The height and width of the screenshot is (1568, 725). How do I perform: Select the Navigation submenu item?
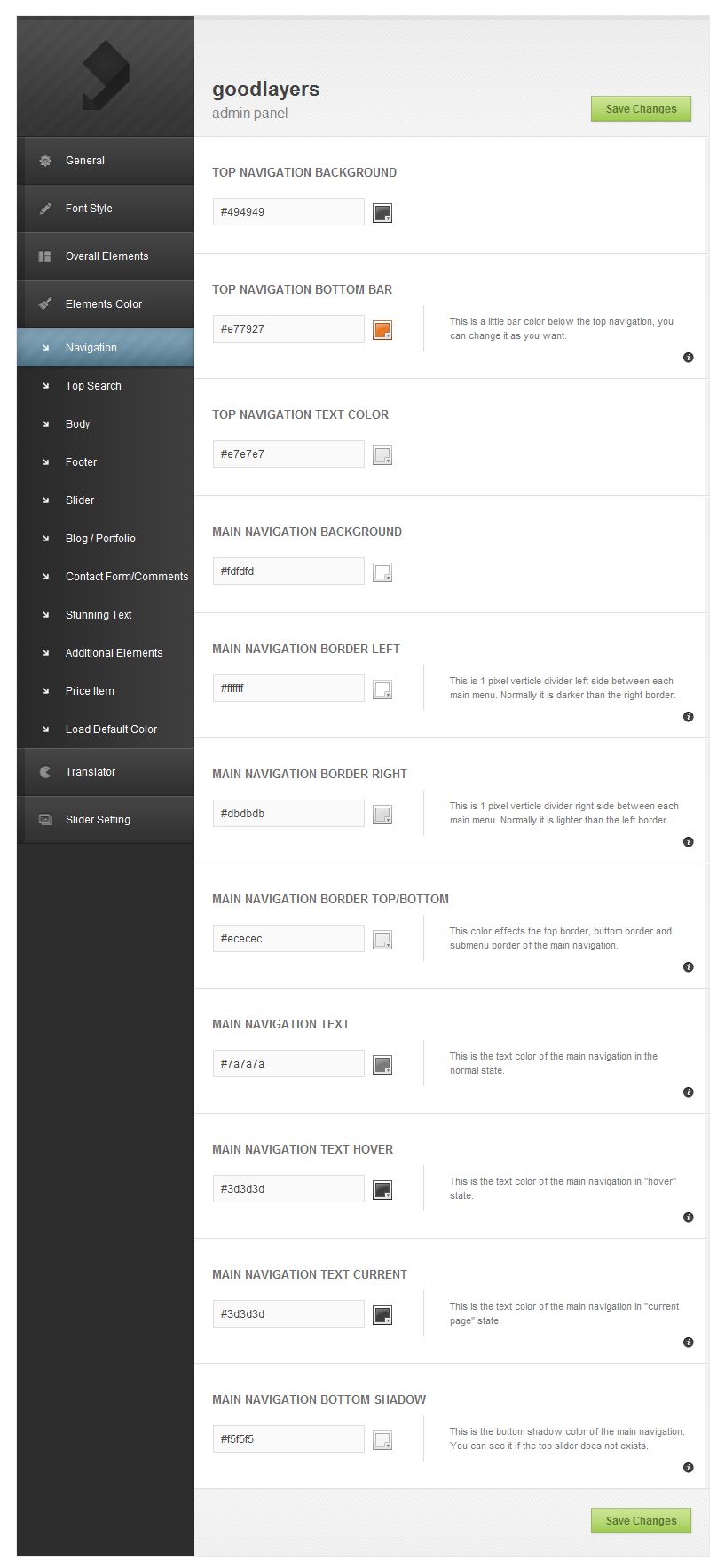(x=106, y=348)
